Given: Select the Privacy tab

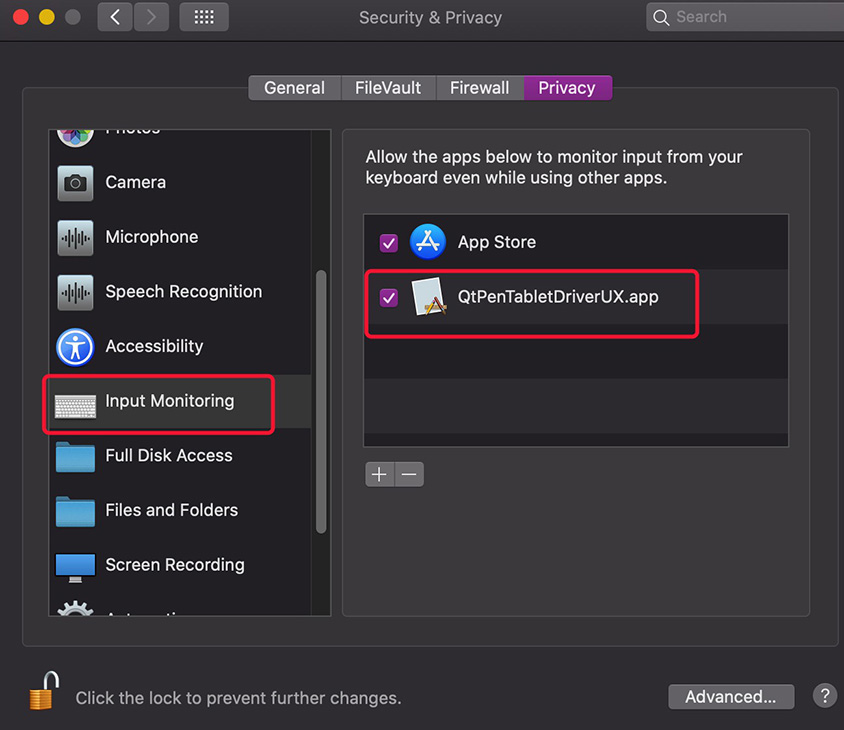Looking at the screenshot, I should tap(567, 88).
